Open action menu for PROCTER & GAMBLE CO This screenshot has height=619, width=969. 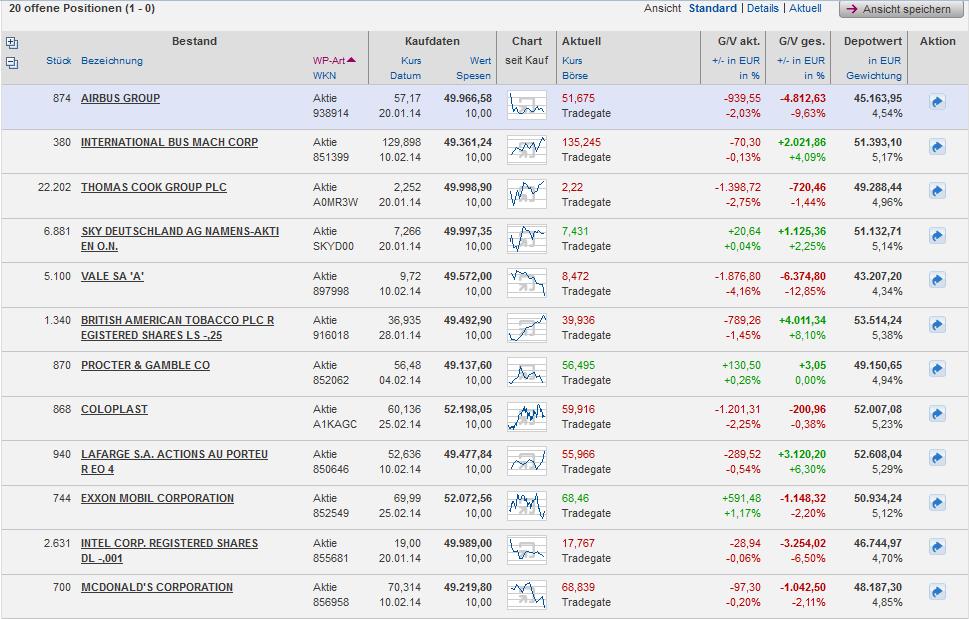(937, 369)
